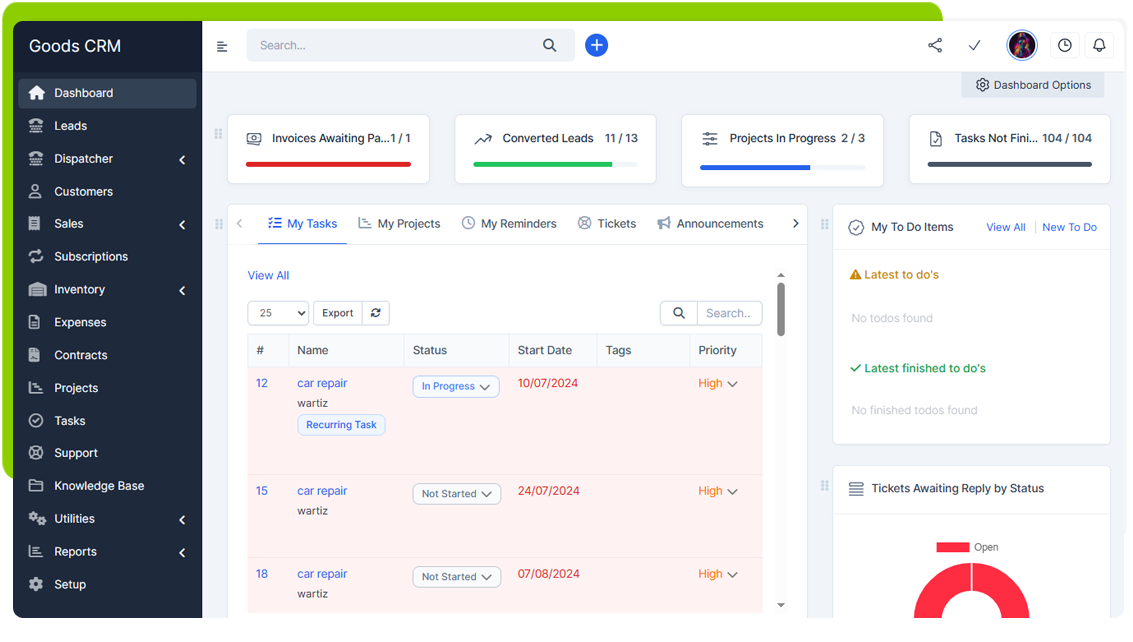Image resolution: width=1133 pixels, height=642 pixels.
Task: Open the share icon in top bar
Action: pyautogui.click(x=935, y=46)
